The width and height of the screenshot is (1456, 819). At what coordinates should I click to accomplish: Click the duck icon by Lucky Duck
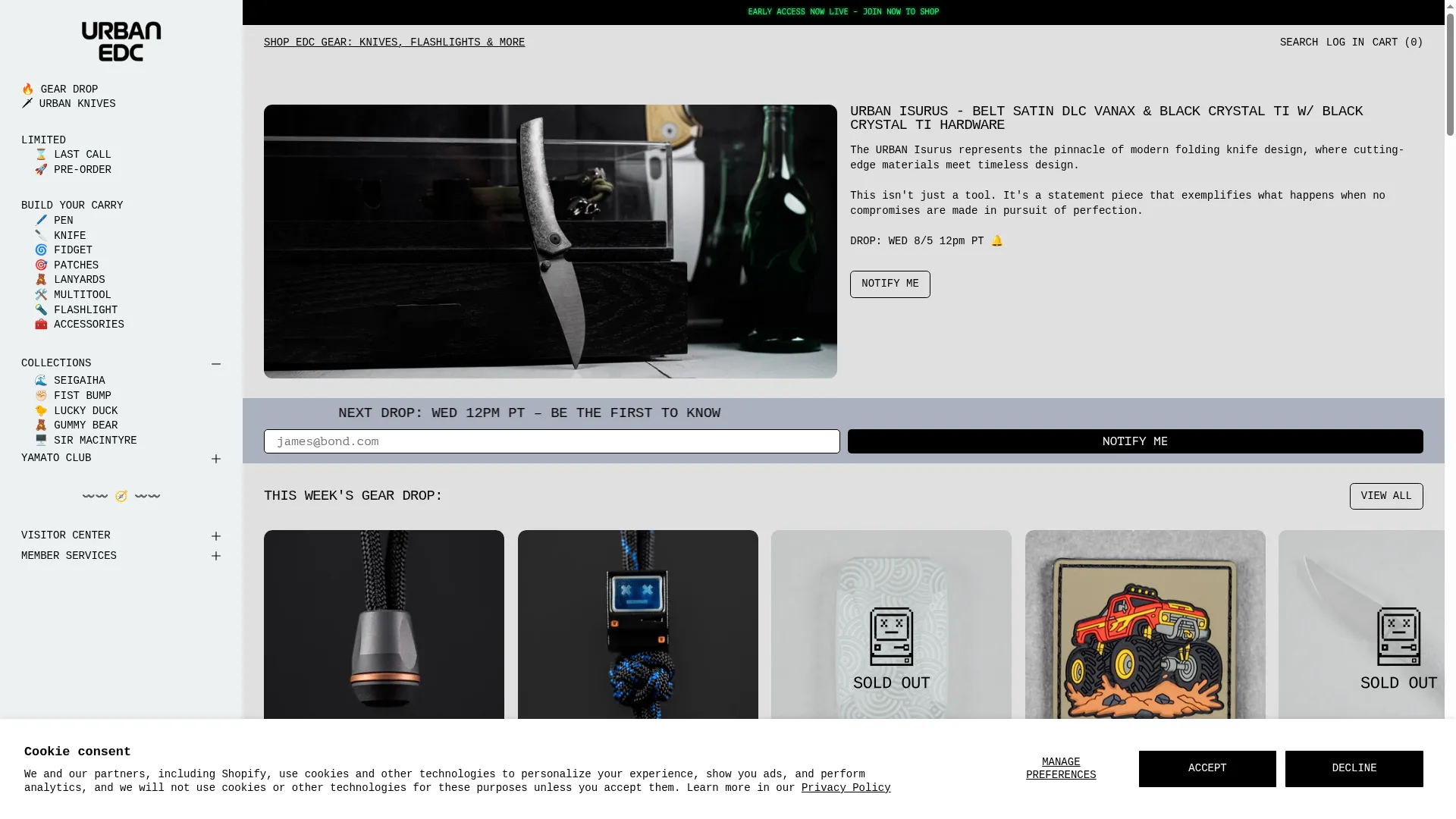[x=41, y=411]
